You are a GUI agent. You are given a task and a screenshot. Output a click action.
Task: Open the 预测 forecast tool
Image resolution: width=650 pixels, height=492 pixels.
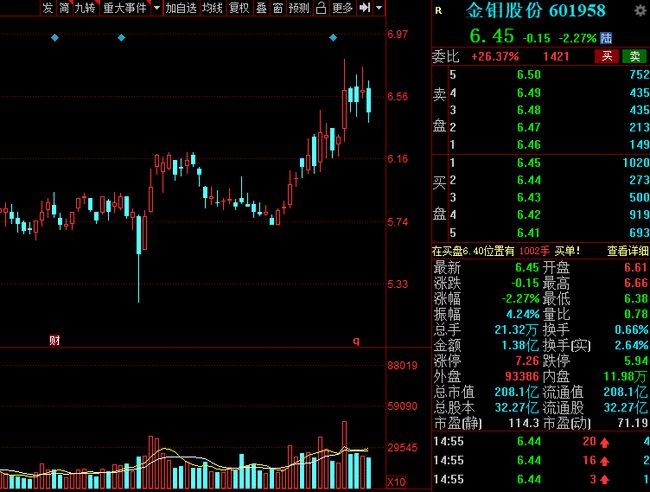(x=299, y=7)
